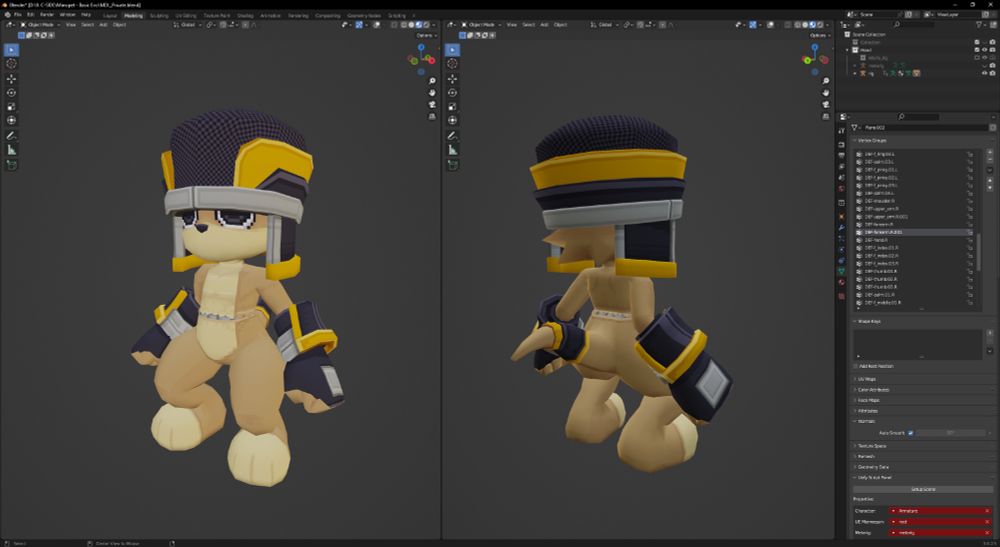Viewport: 1000px width, 547px height.
Task: Open the Tool properties tab icon
Action: coord(841,131)
